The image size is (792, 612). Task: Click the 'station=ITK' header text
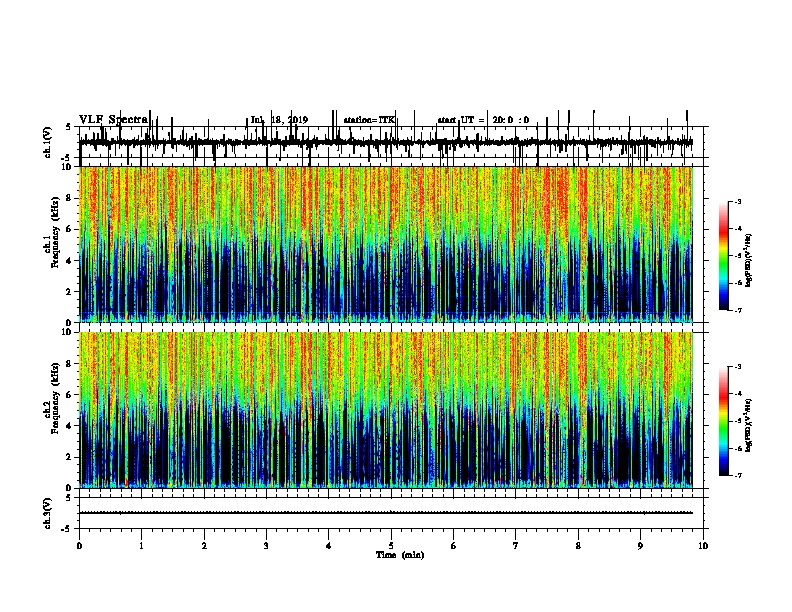pyautogui.click(x=369, y=120)
